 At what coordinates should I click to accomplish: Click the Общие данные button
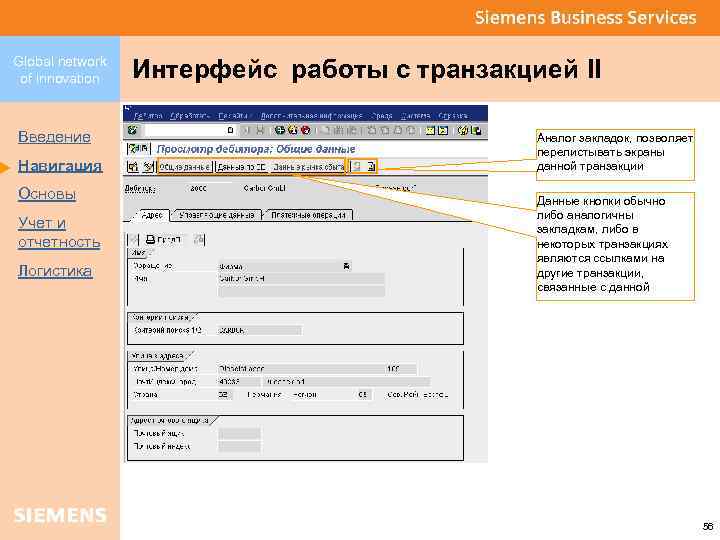point(186,167)
